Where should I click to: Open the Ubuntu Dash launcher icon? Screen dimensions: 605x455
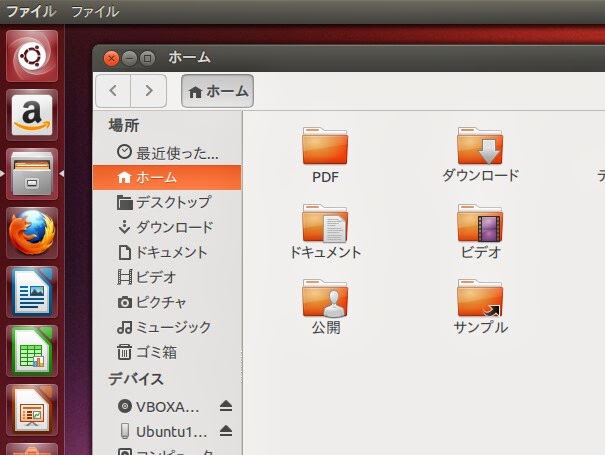32,56
